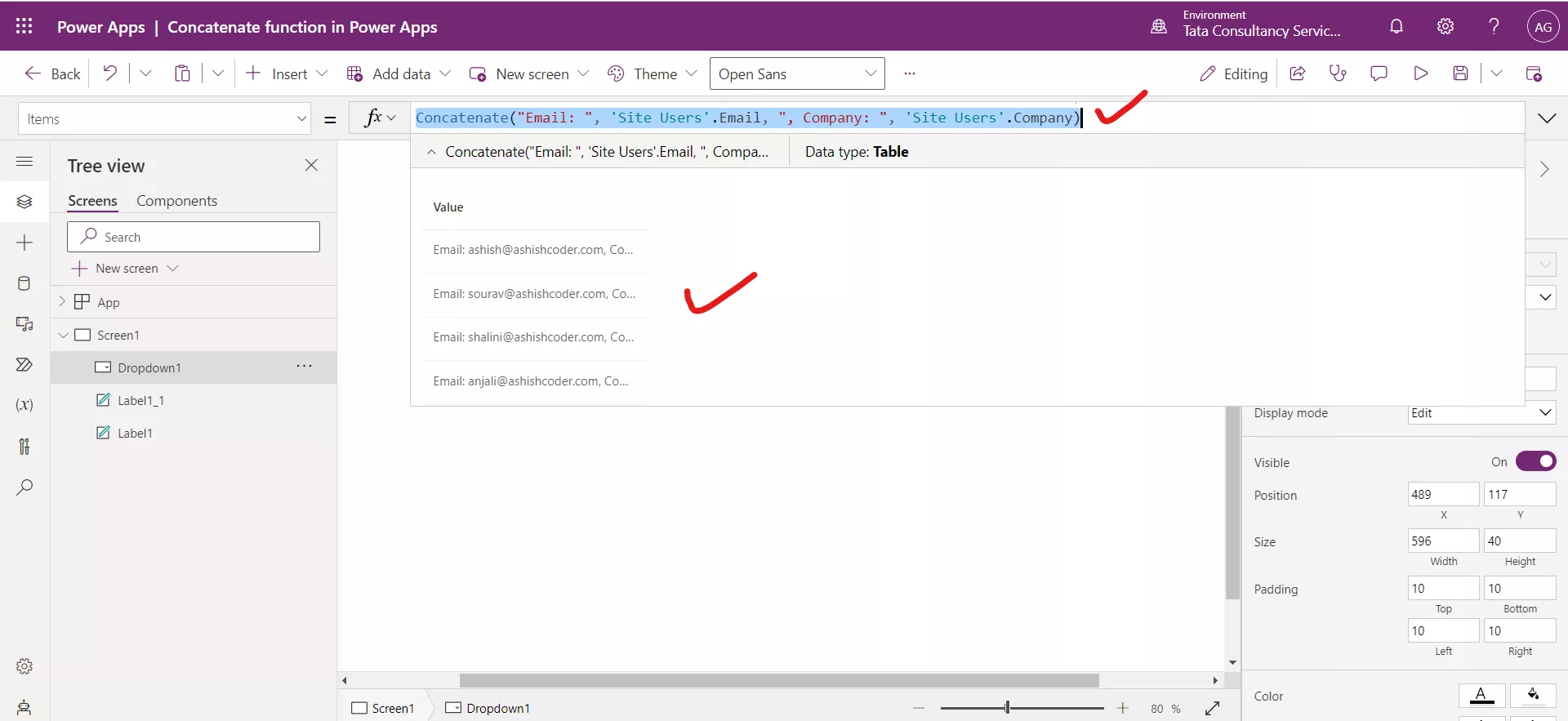The width and height of the screenshot is (1568, 721).
Task: Click the Share icon in toolbar
Action: coord(1297,73)
